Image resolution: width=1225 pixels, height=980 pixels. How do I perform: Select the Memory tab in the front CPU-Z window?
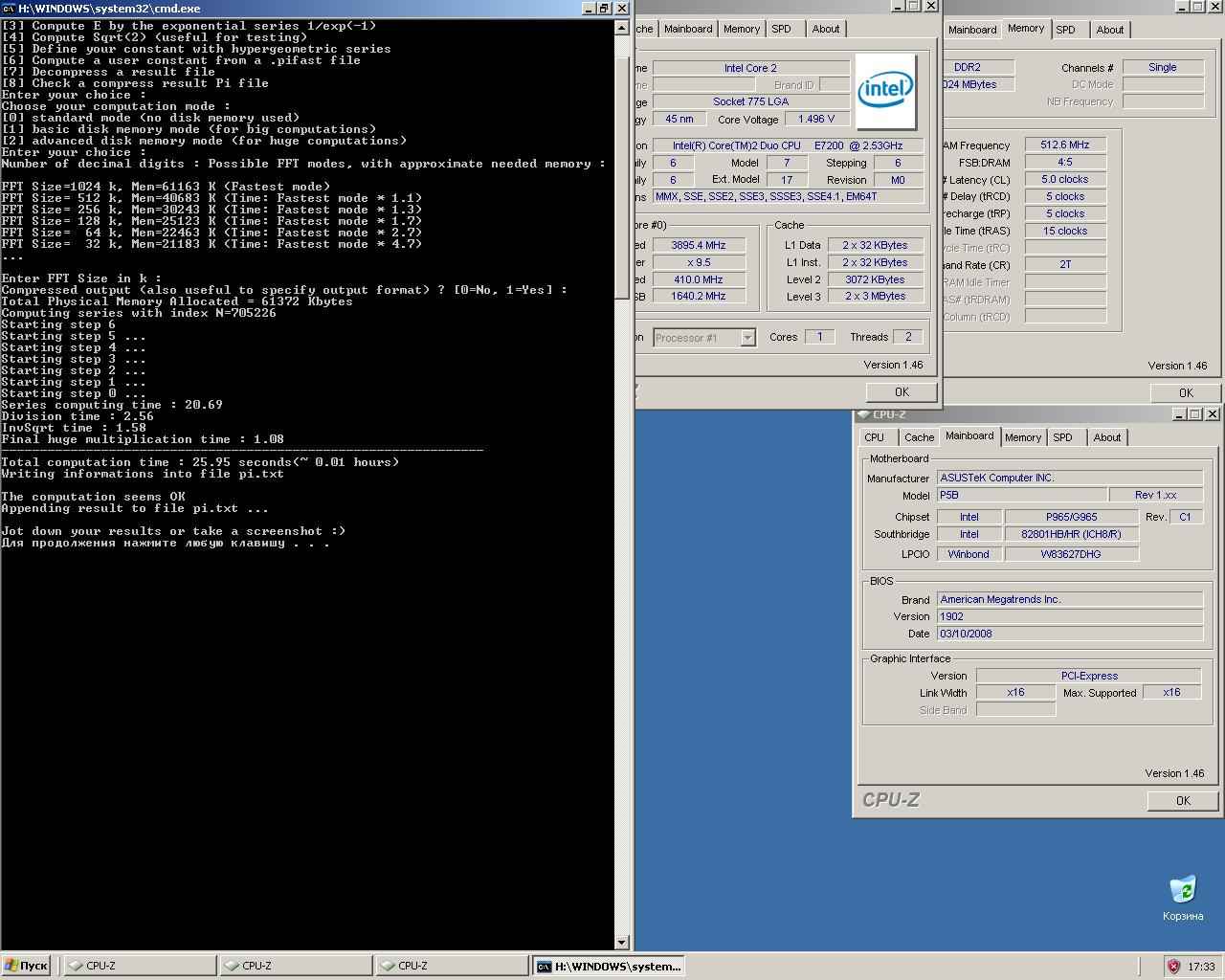click(x=1023, y=437)
